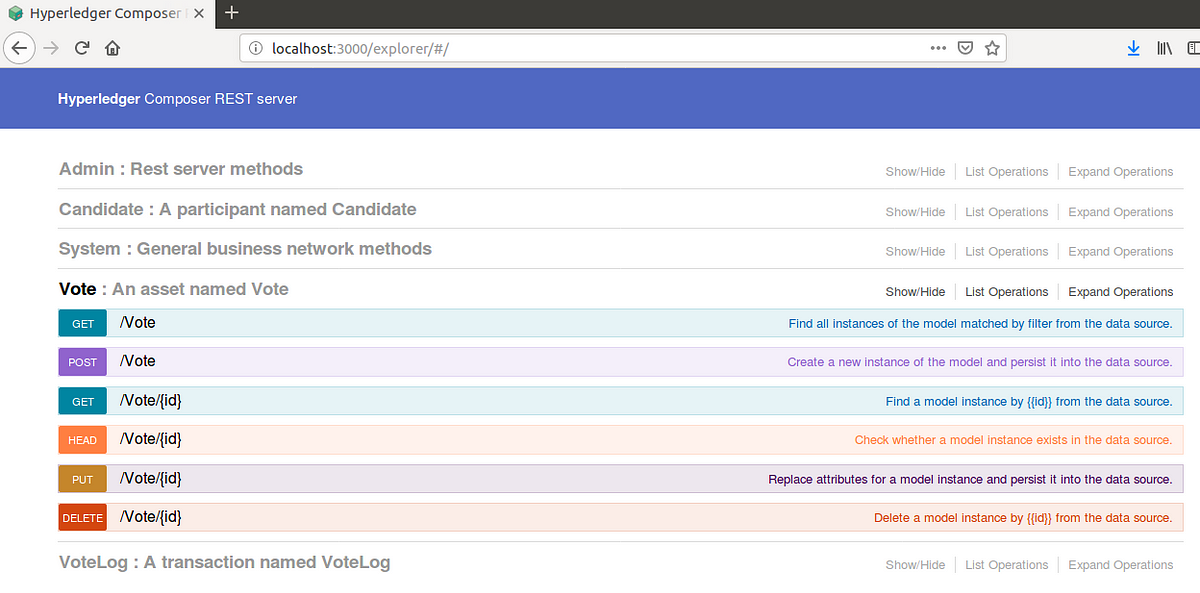Expand the Admin : Rest server methods section
The image size is (1200, 593).
pos(181,169)
